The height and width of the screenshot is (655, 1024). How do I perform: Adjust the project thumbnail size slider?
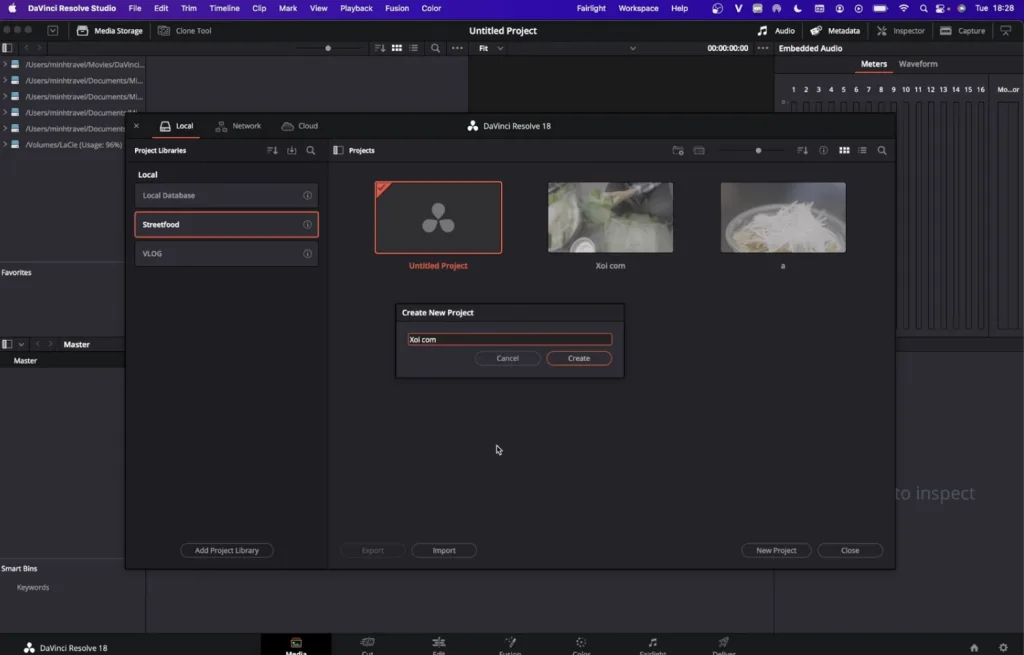(x=758, y=150)
